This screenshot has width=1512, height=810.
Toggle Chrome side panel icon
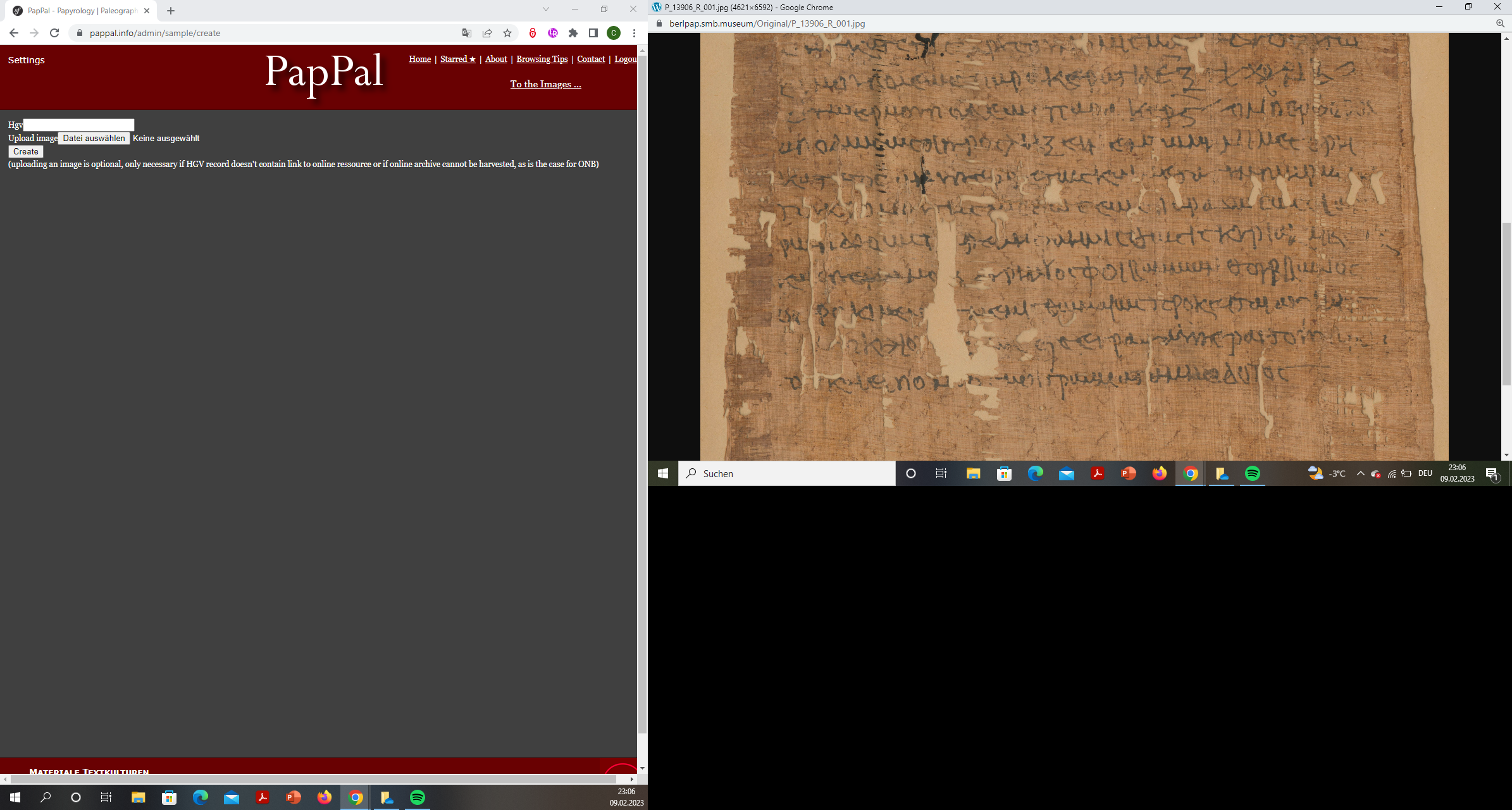593,33
